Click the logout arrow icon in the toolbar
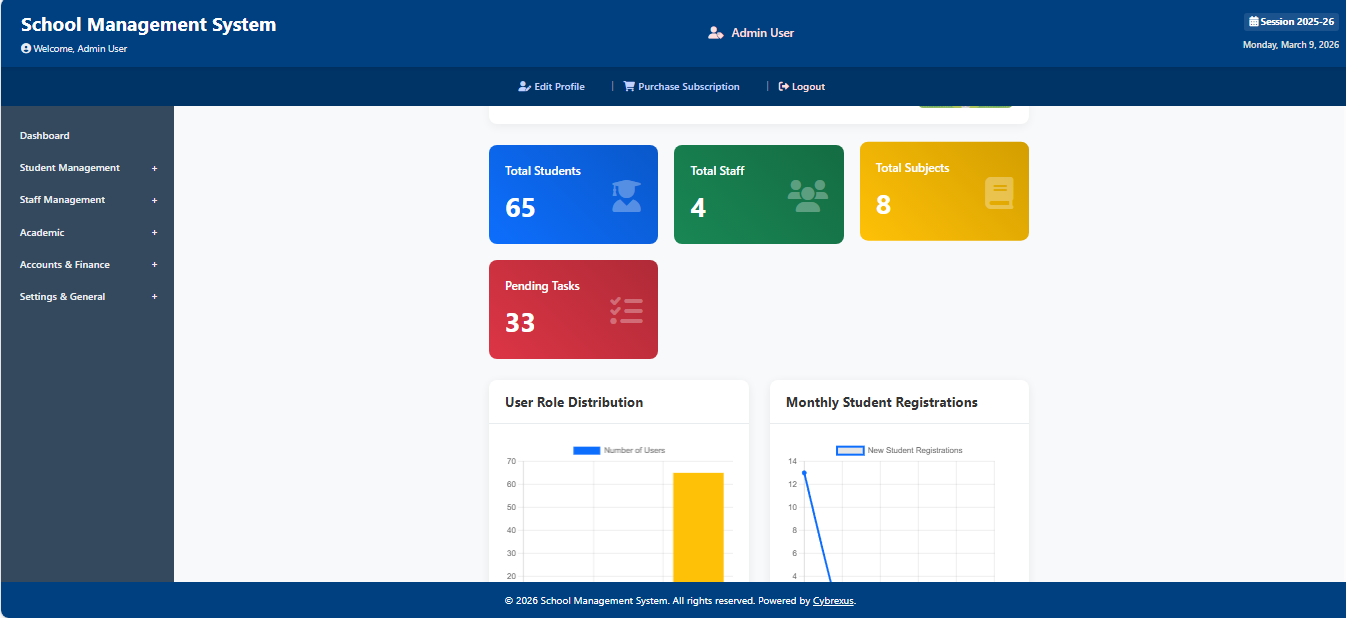The width and height of the screenshot is (1346, 618). coord(783,86)
